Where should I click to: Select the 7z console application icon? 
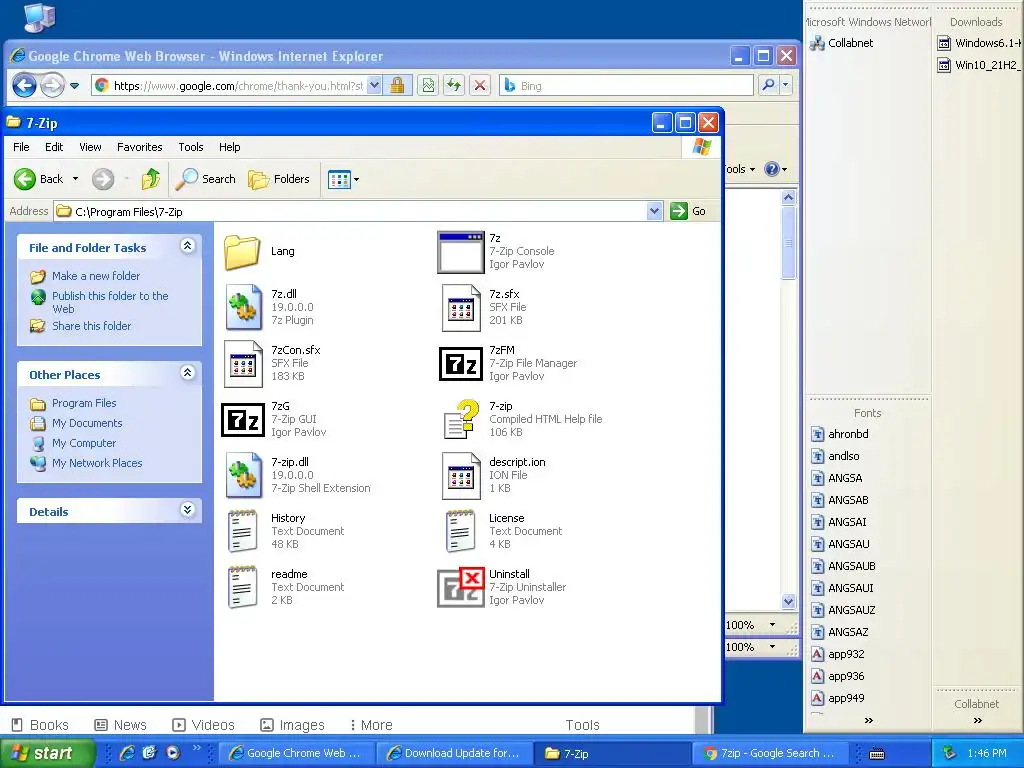pyautogui.click(x=461, y=252)
